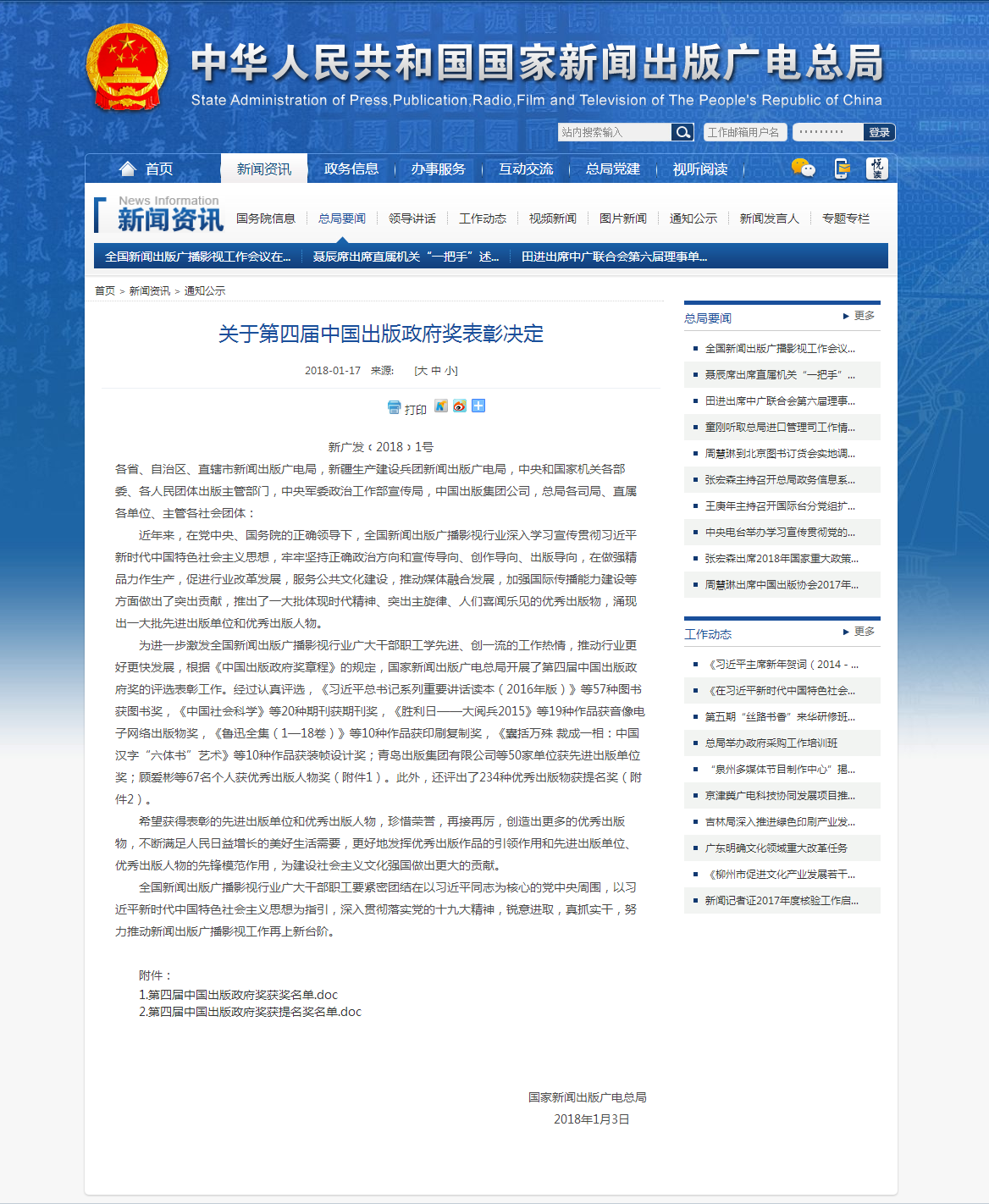Screen dimensions: 989x1204
Task: Open headline 全国新闻出版广播影视工作会议在... in the blue bar
Action: tap(198, 257)
